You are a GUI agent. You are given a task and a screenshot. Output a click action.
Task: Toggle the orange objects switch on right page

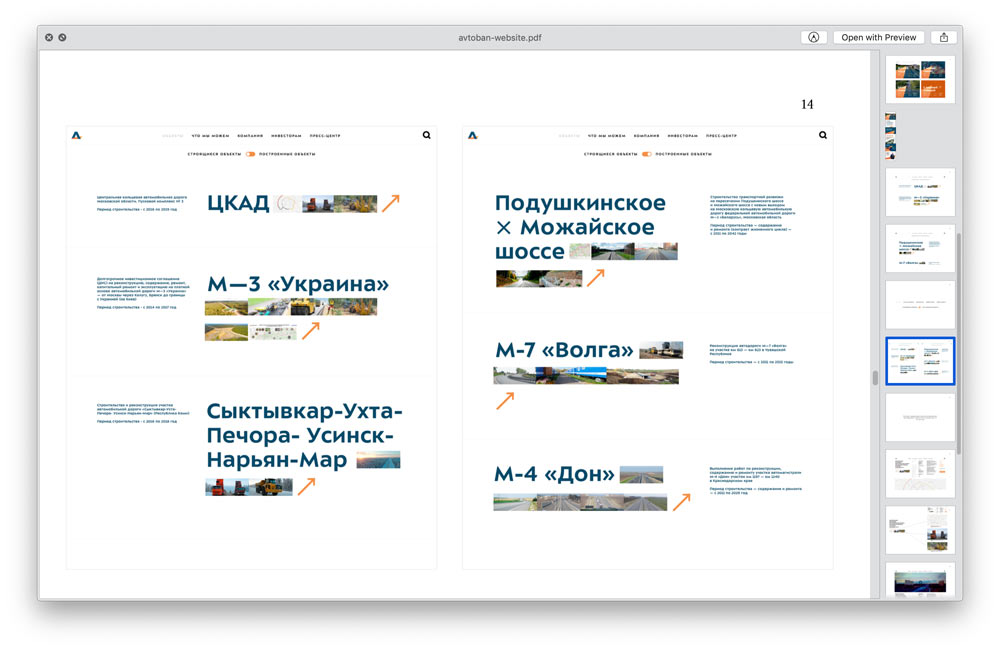(x=647, y=154)
